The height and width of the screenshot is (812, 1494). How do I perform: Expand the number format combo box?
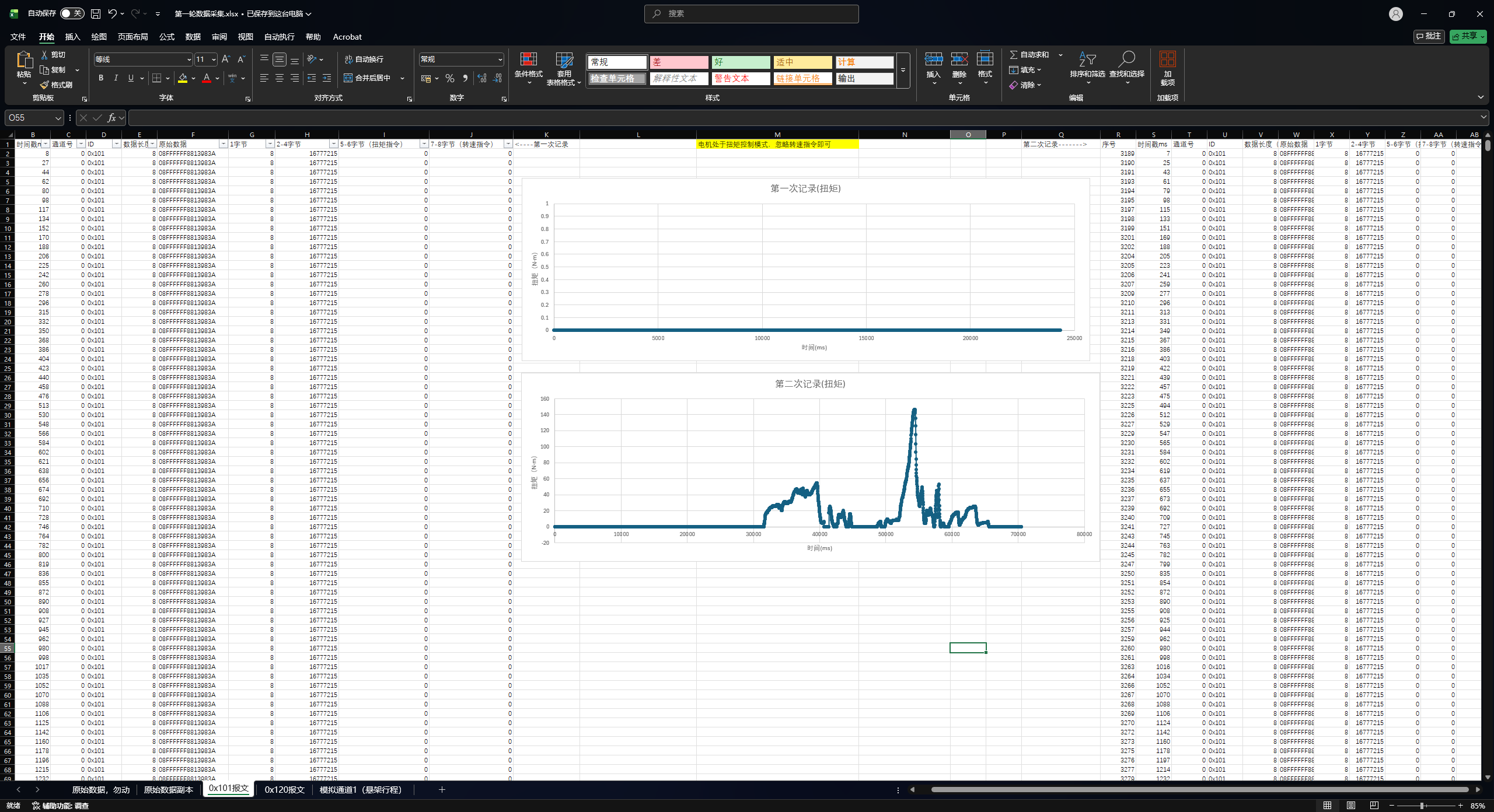(500, 60)
